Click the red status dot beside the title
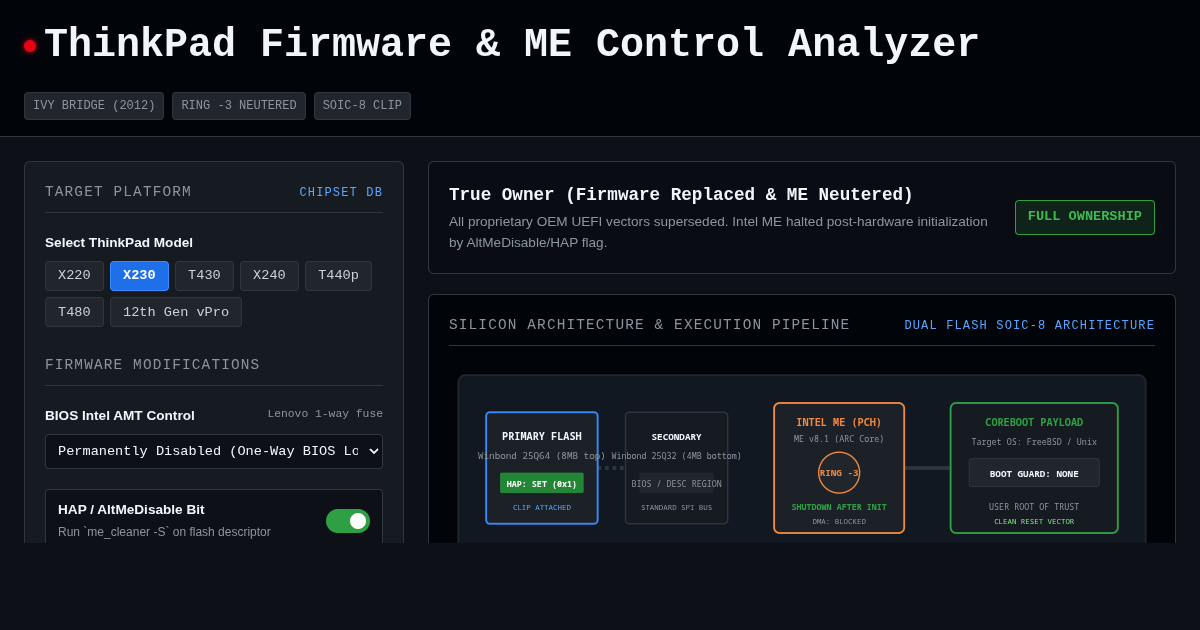 pyautogui.click(x=30, y=46)
